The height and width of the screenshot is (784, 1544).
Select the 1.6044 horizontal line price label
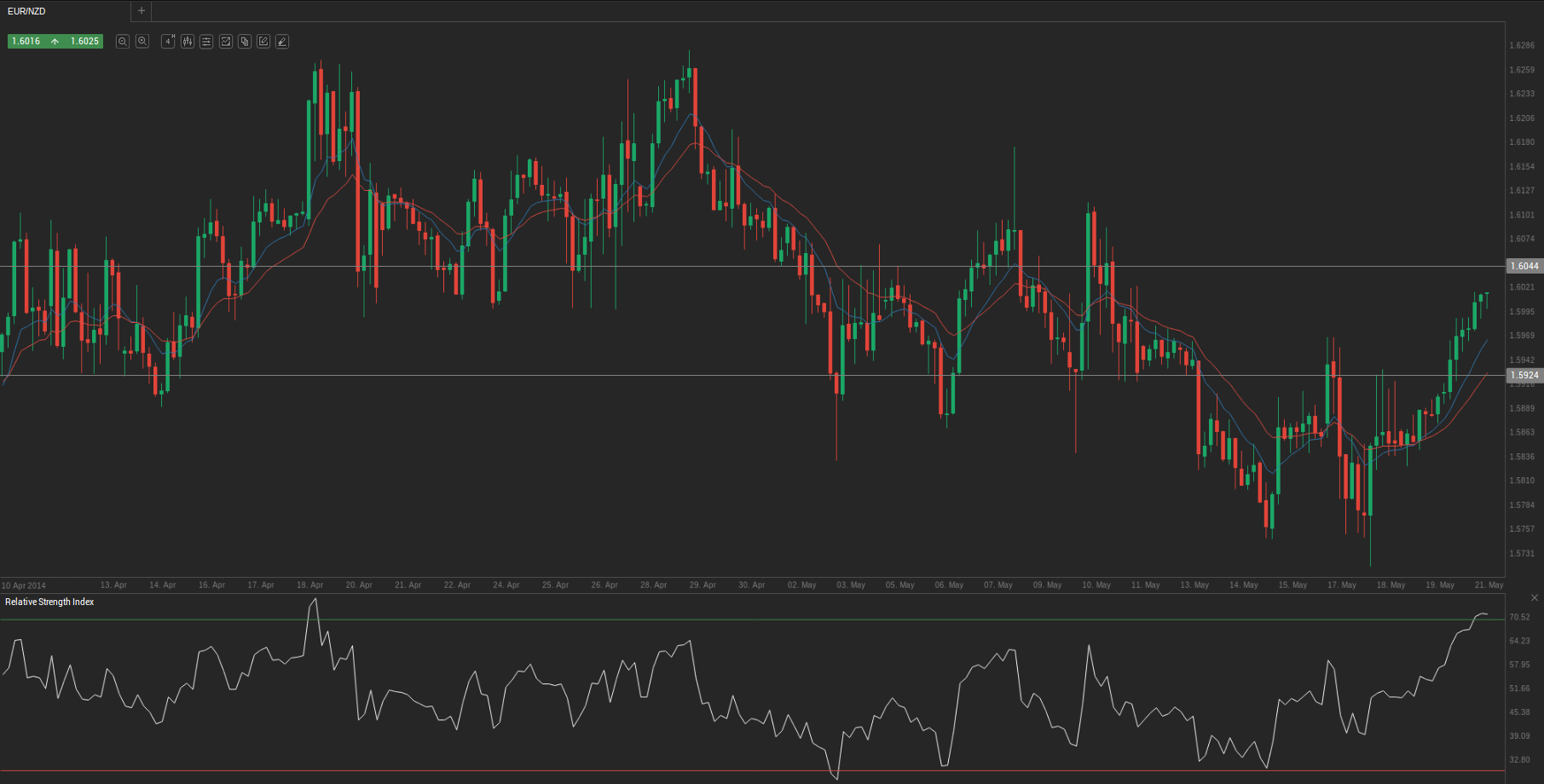pyautogui.click(x=1524, y=266)
